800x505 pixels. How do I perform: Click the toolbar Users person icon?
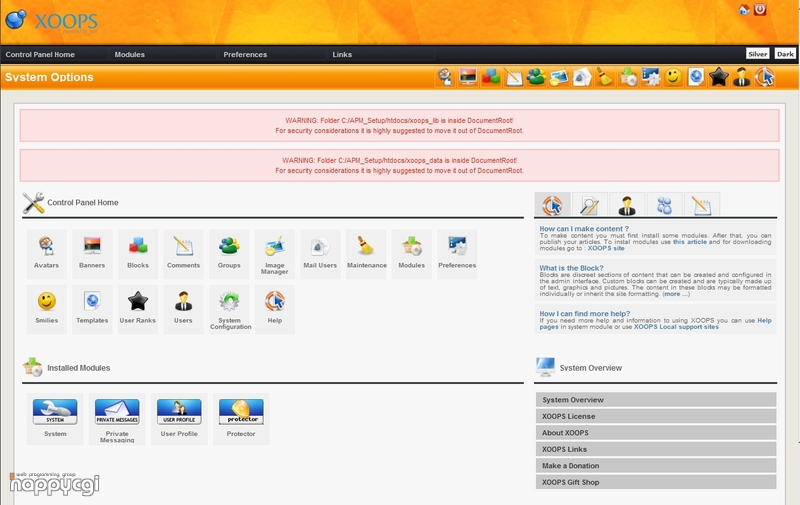pyautogui.click(x=741, y=77)
